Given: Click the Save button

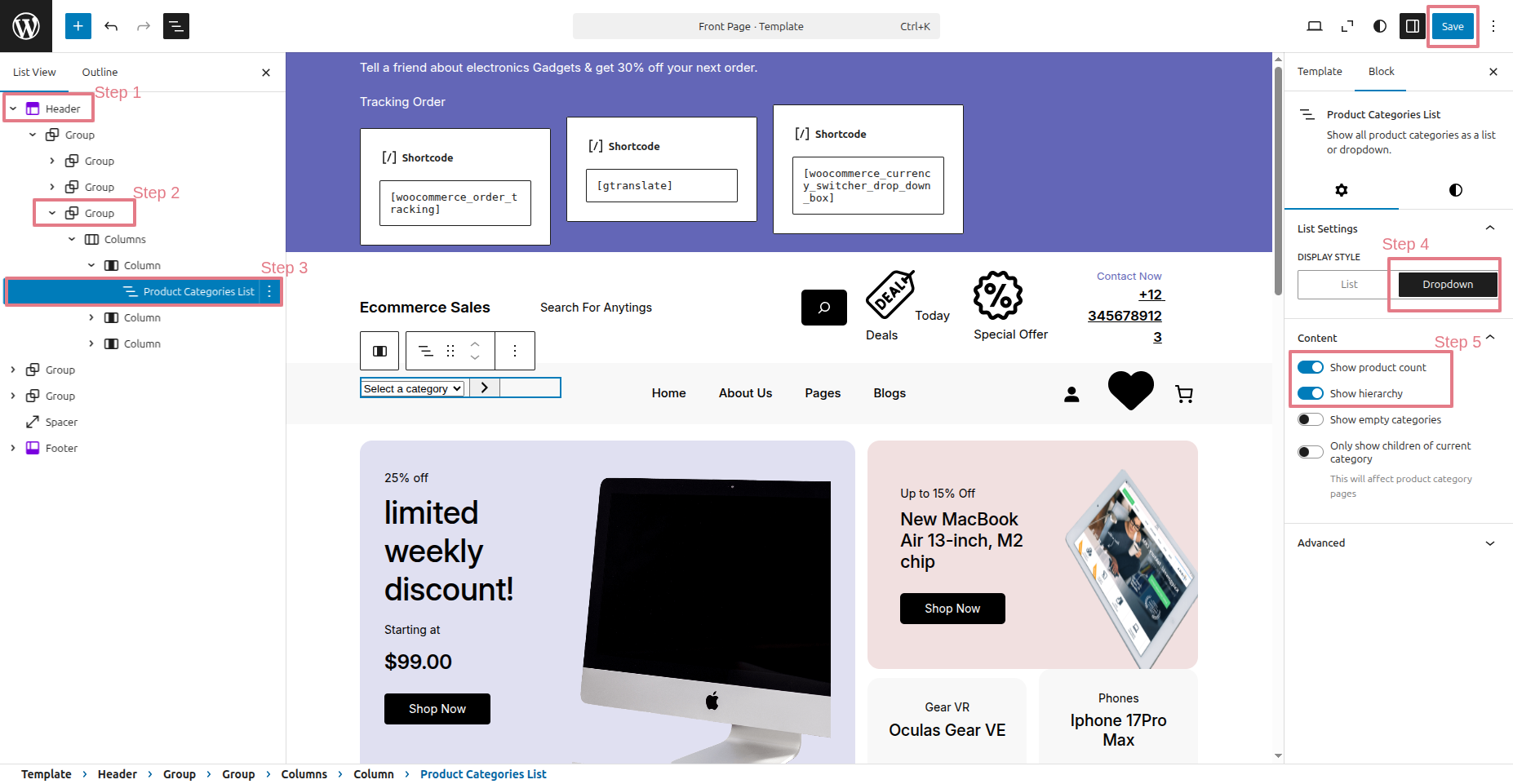Looking at the screenshot, I should pyautogui.click(x=1453, y=26).
